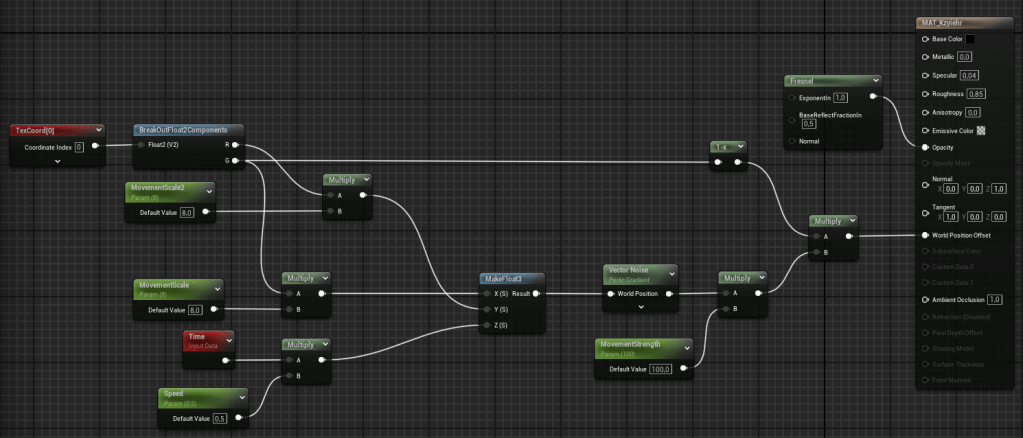Click the Roughness value field 0.85

click(976, 94)
